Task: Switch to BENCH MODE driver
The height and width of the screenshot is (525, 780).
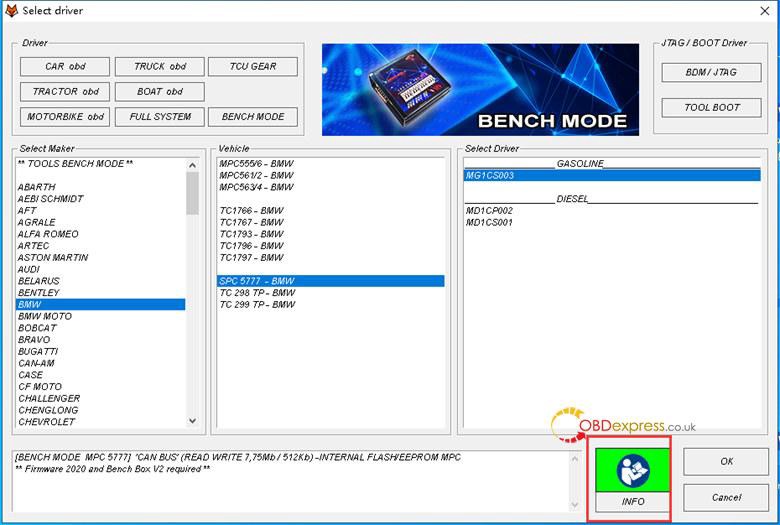Action: click(x=253, y=116)
